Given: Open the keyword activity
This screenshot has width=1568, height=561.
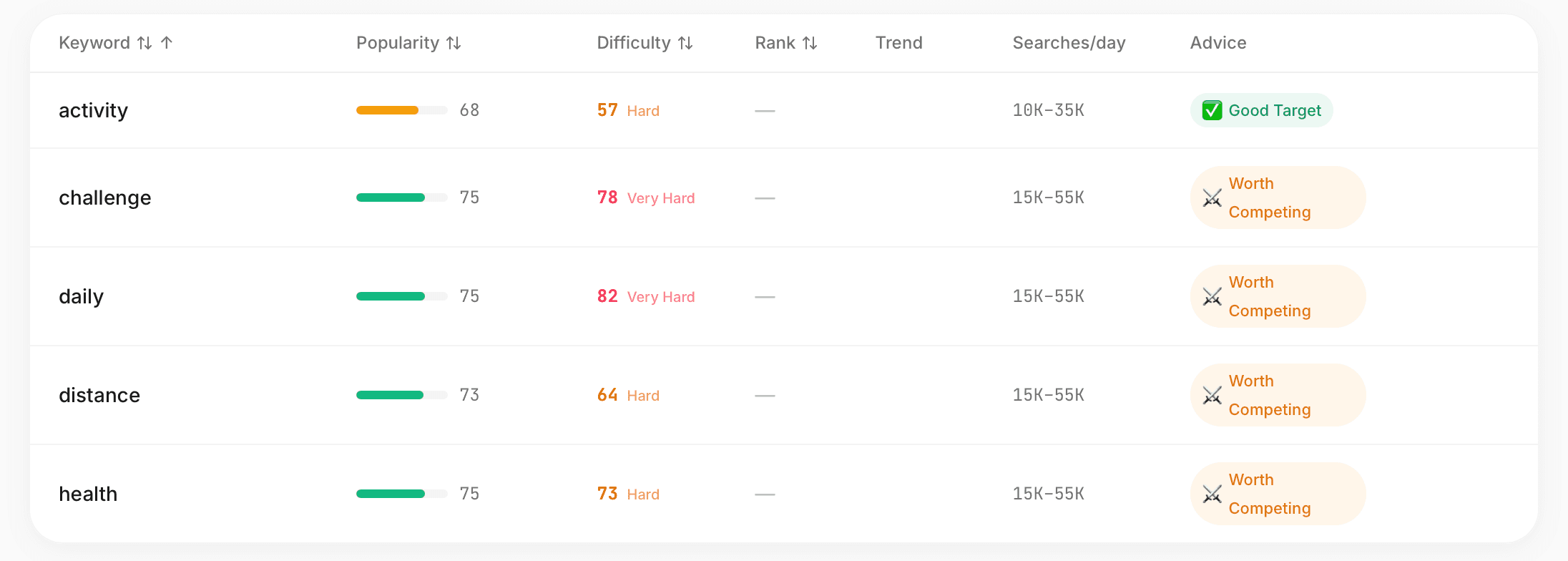Looking at the screenshot, I should 93,110.
